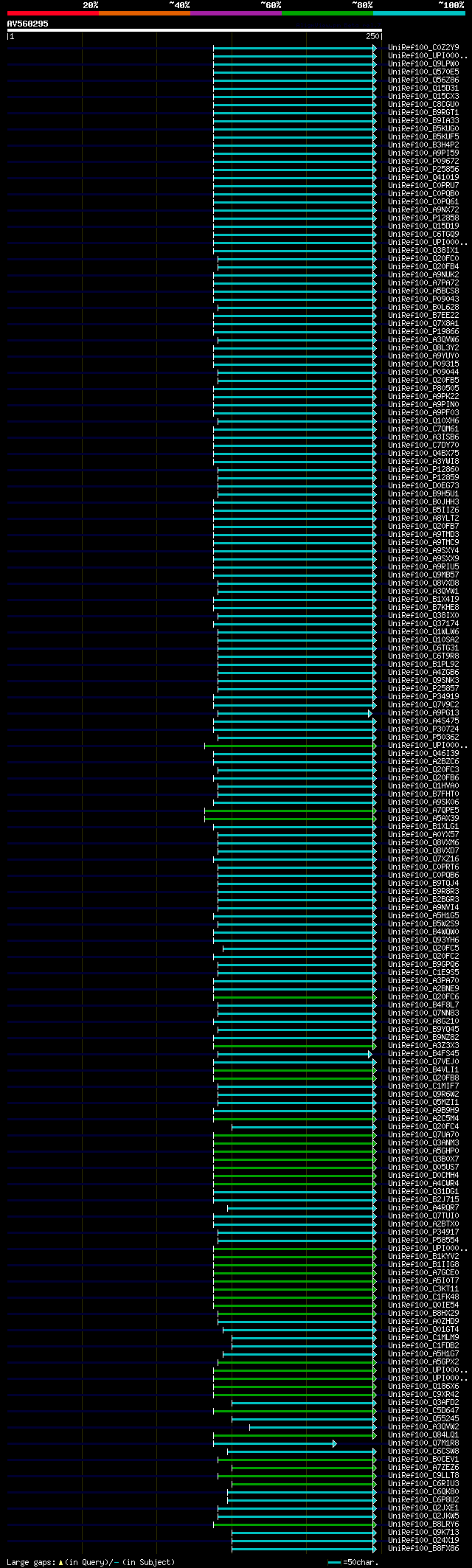
Task: Select hit label UniRef100_B3H4P2
Action: tap(423, 145)
